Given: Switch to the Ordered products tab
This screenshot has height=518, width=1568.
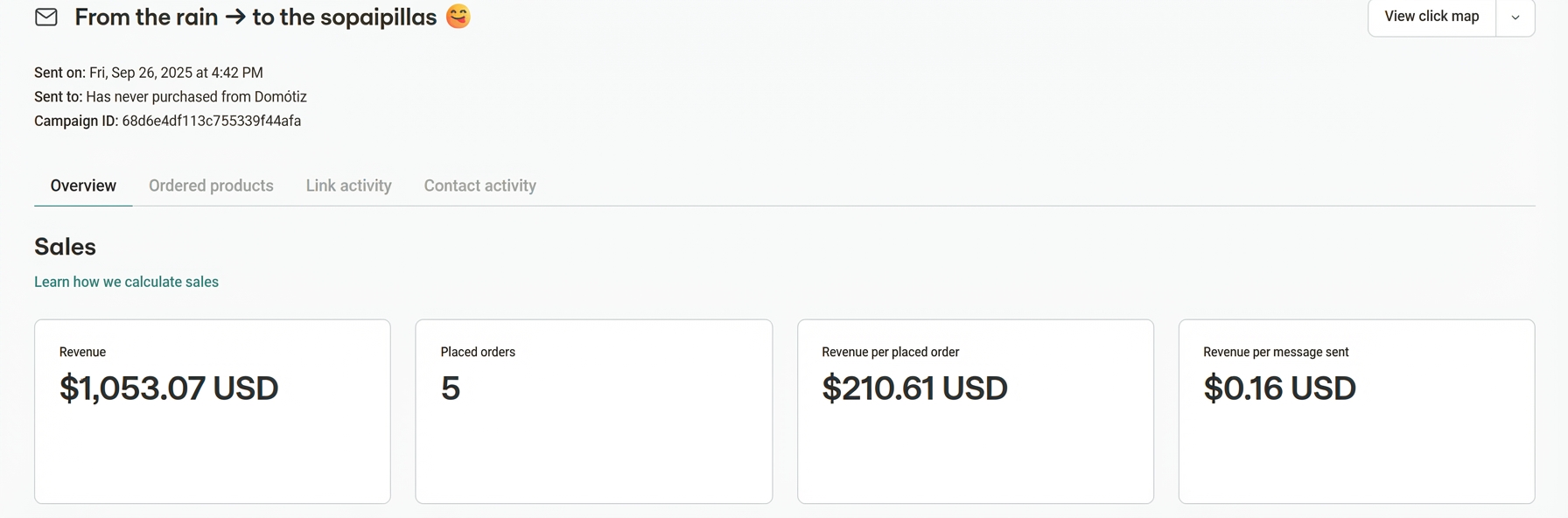Looking at the screenshot, I should tap(210, 185).
